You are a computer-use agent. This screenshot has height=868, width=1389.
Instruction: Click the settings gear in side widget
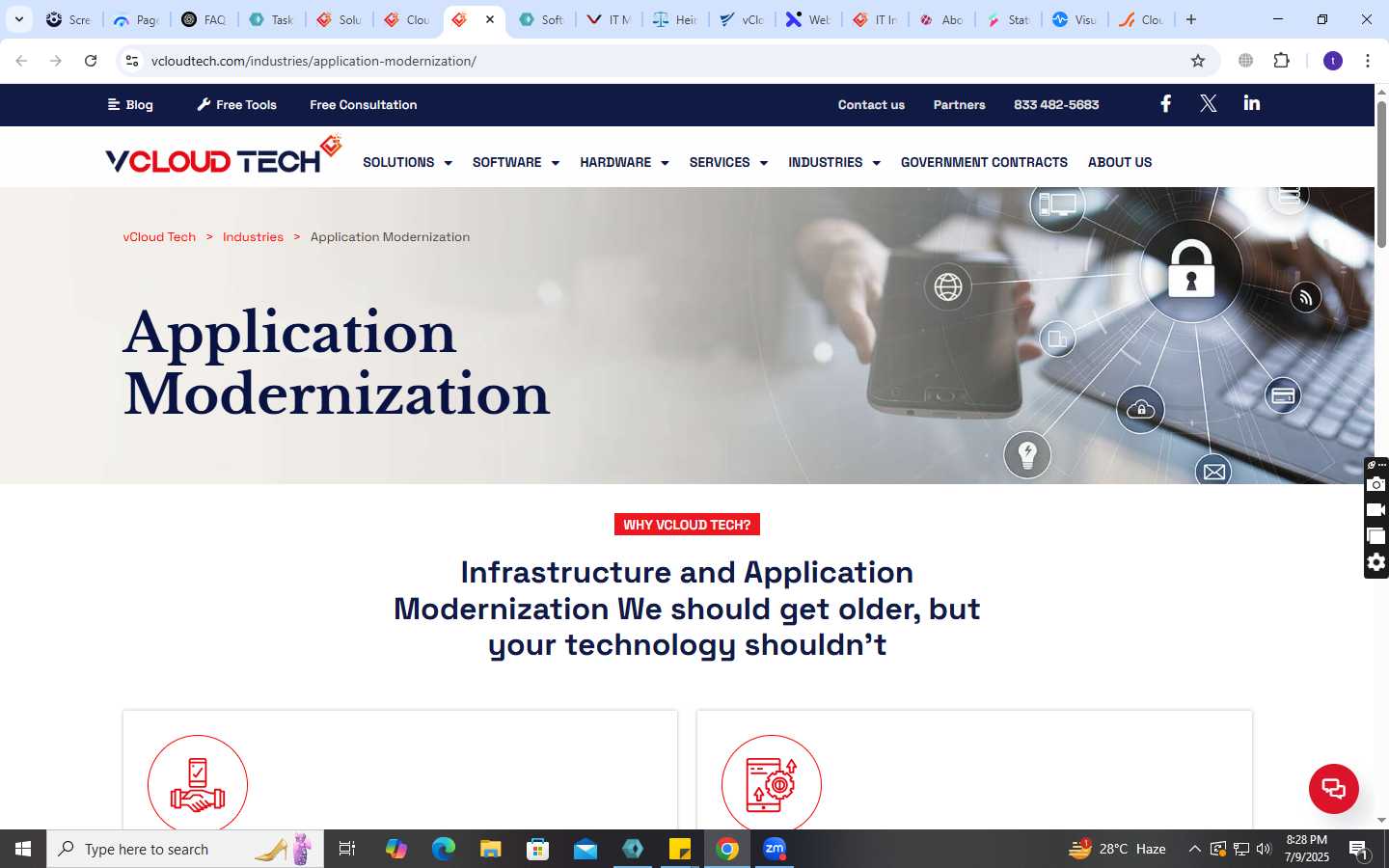(x=1376, y=562)
